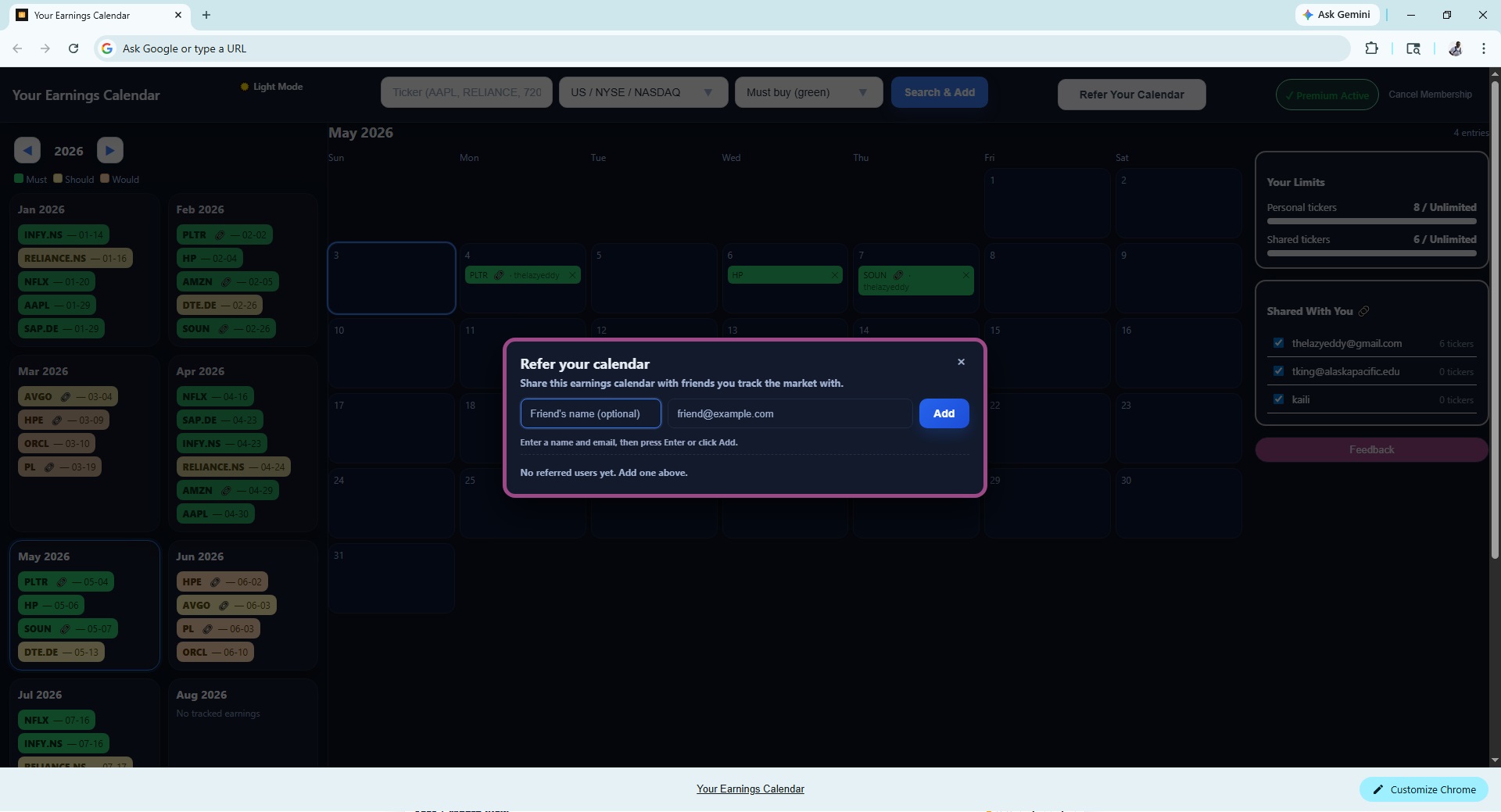The image size is (1501, 812).
Task: Click the Ticker search input field
Action: pos(467,92)
